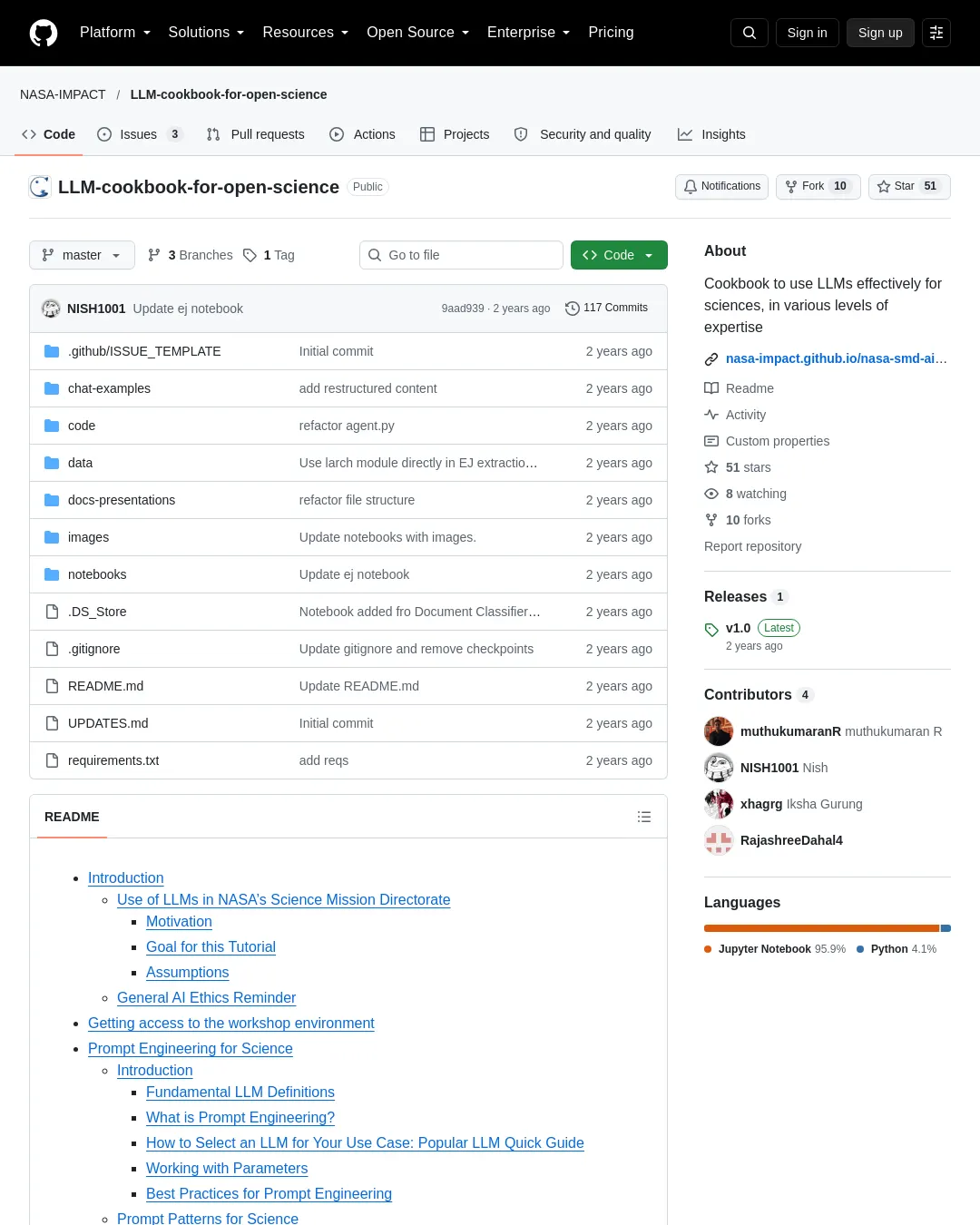Switch to the Projects tab
This screenshot has width=980, height=1225.
(455, 134)
